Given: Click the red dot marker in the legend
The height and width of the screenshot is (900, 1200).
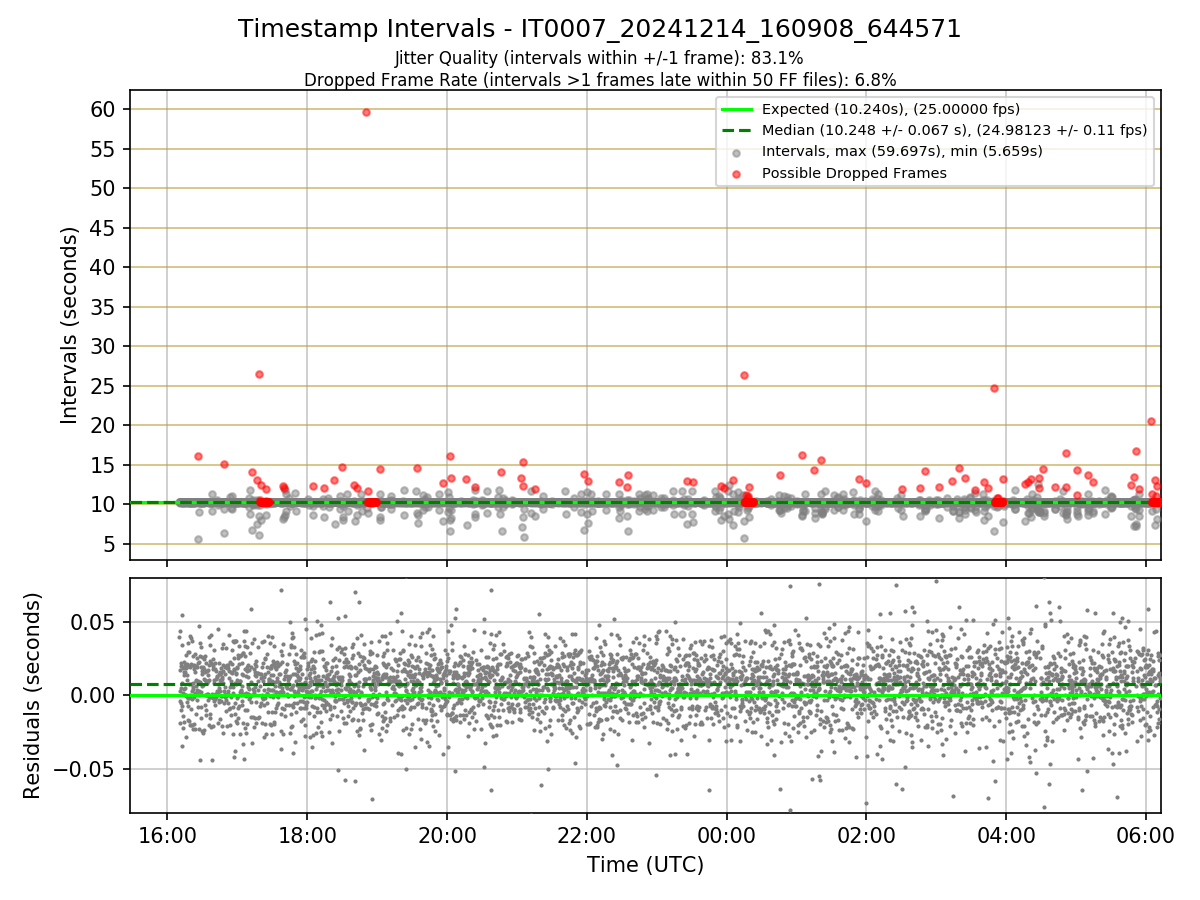Looking at the screenshot, I should pyautogui.click(x=736, y=174).
